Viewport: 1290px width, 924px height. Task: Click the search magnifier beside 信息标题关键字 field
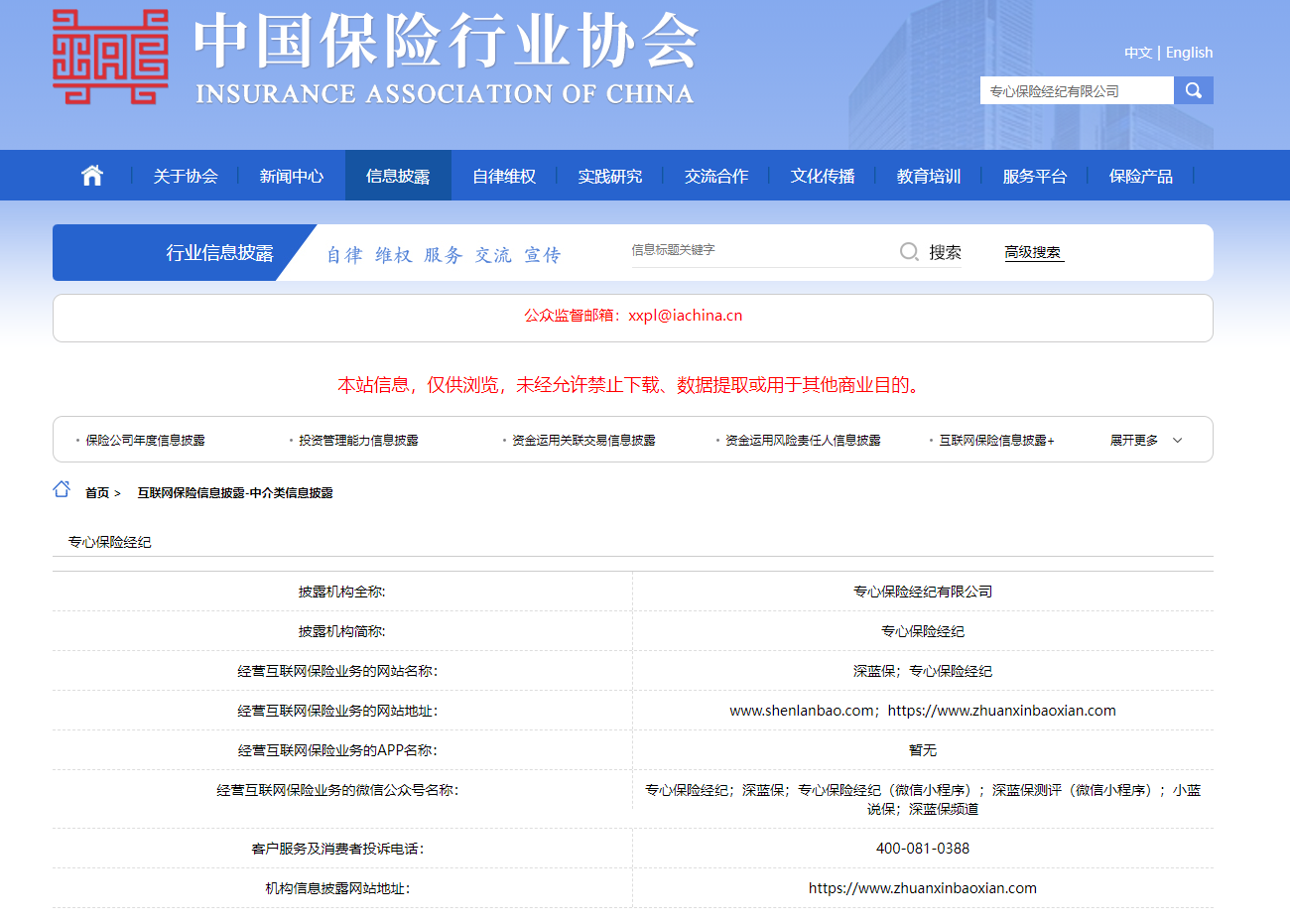908,251
